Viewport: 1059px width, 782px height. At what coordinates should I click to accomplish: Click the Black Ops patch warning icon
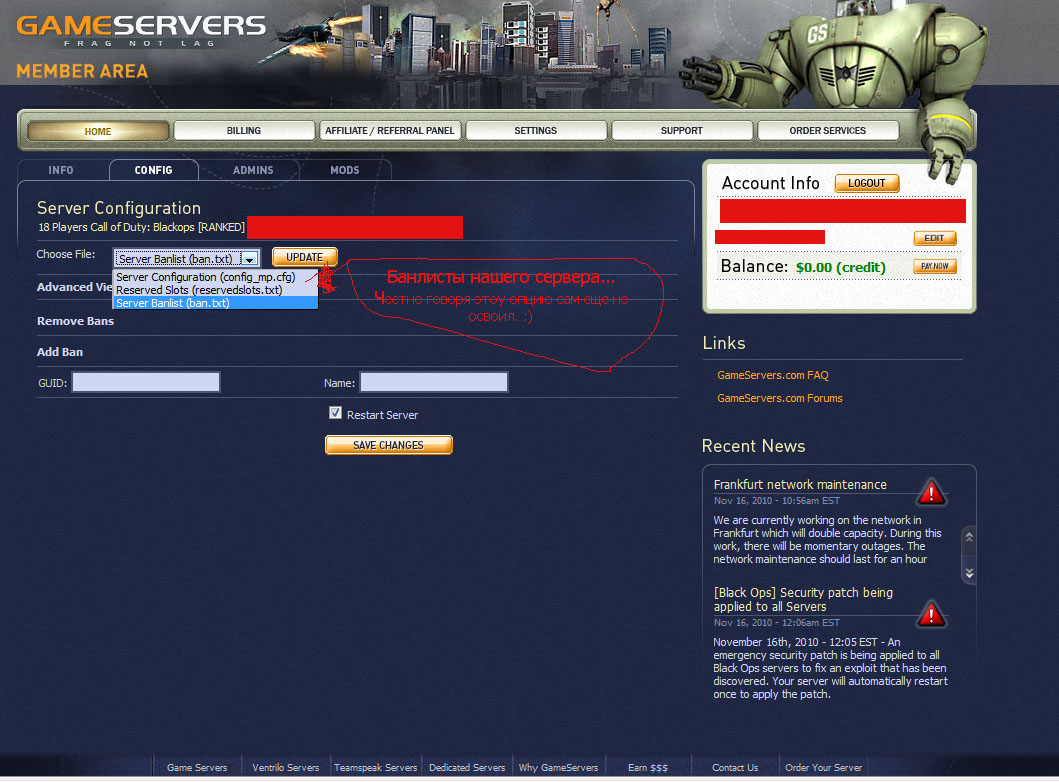coord(931,614)
